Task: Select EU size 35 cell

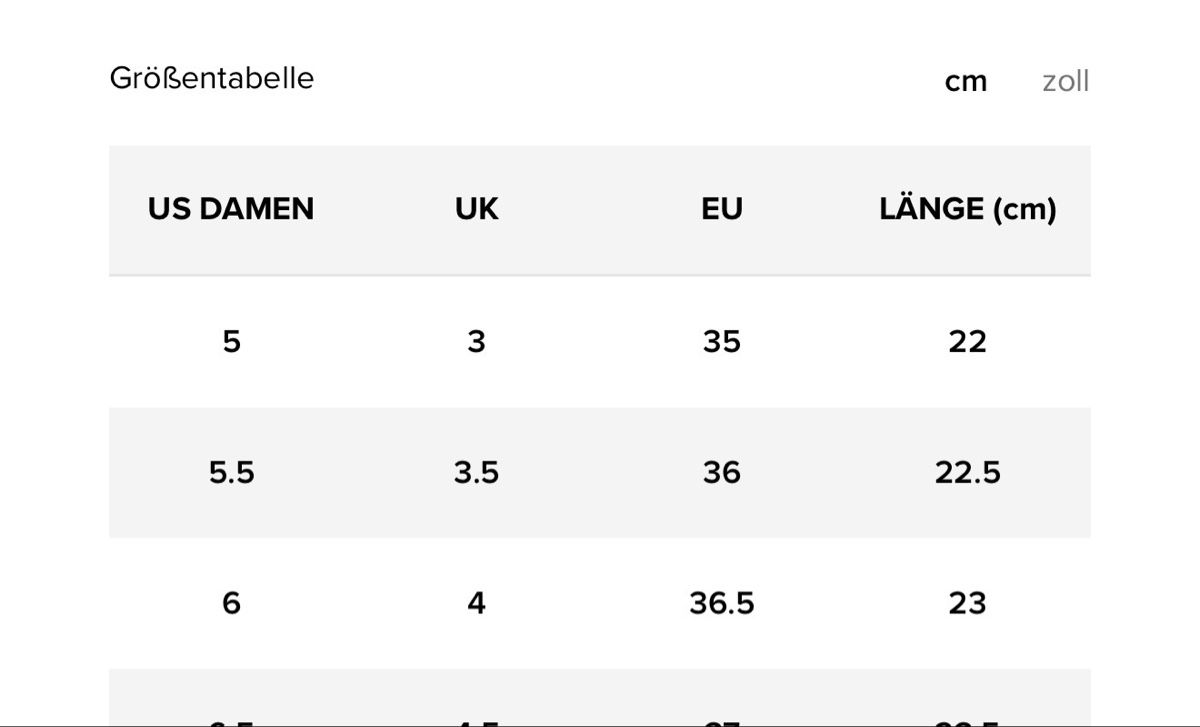Action: point(722,342)
